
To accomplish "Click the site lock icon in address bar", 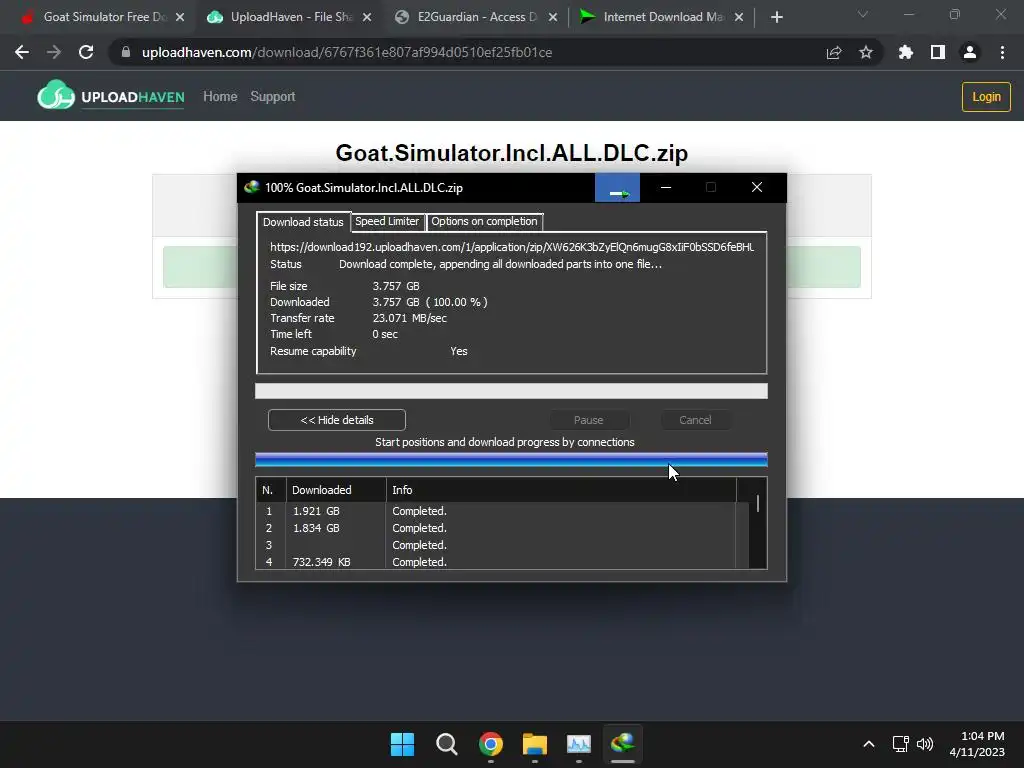I will (126, 52).
